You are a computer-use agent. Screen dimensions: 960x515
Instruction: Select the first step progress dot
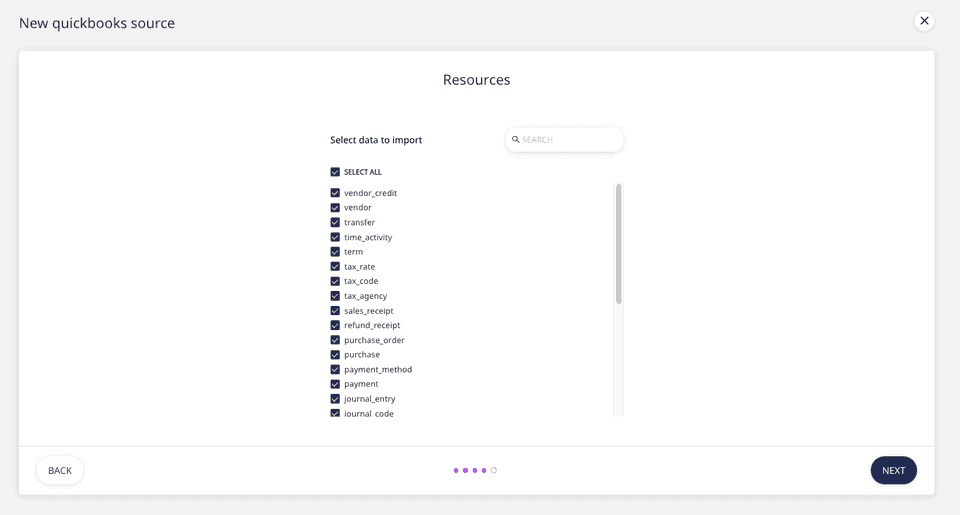click(456, 470)
